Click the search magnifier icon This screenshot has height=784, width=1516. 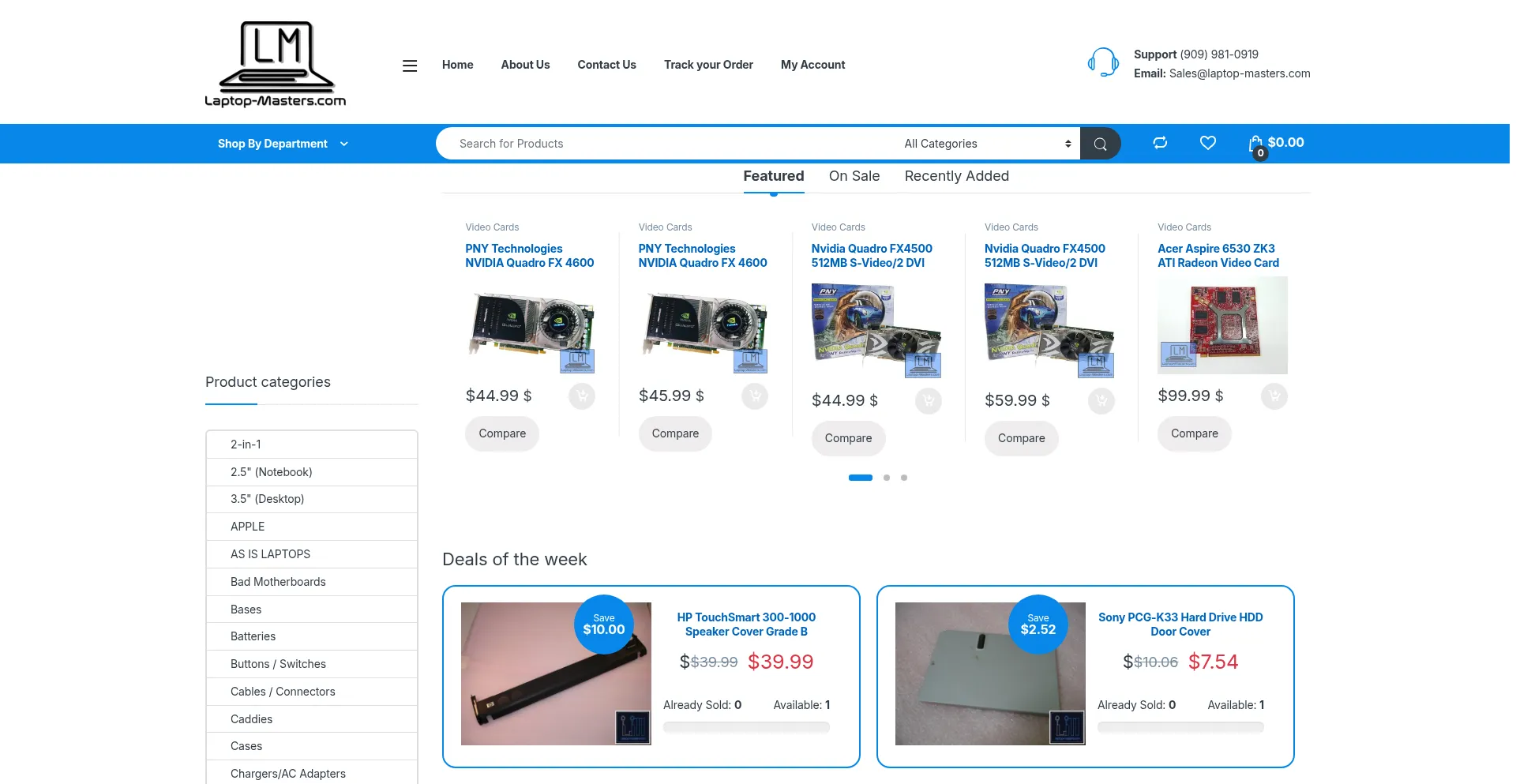pos(1100,143)
